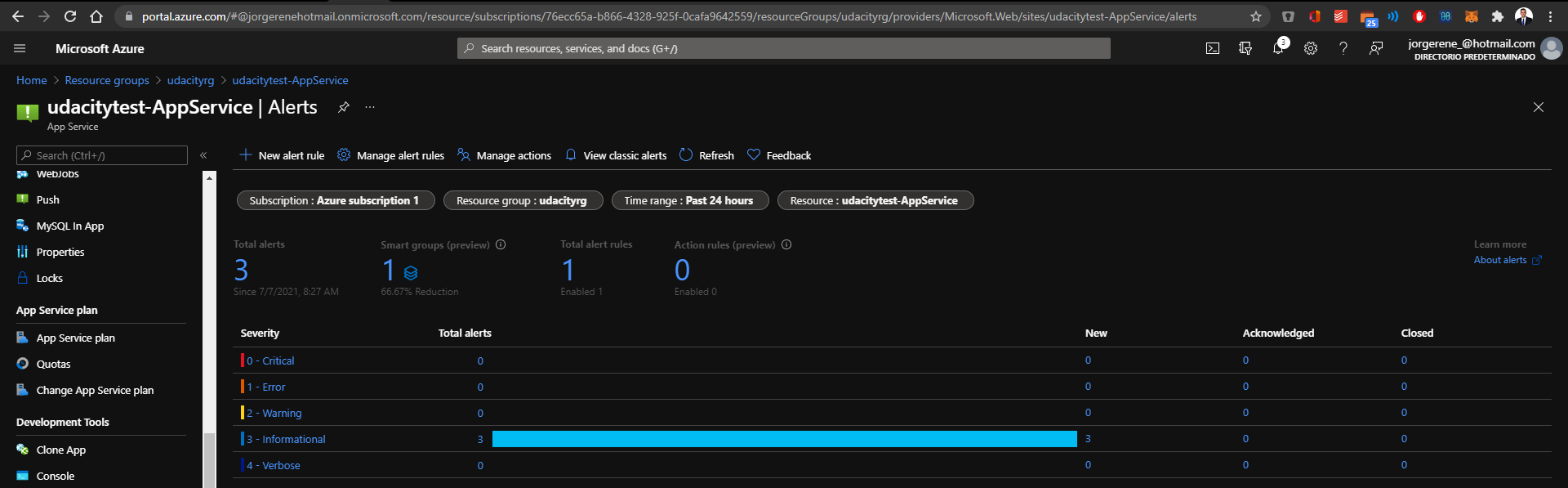
Task: Refresh the alerts list
Action: pos(706,155)
